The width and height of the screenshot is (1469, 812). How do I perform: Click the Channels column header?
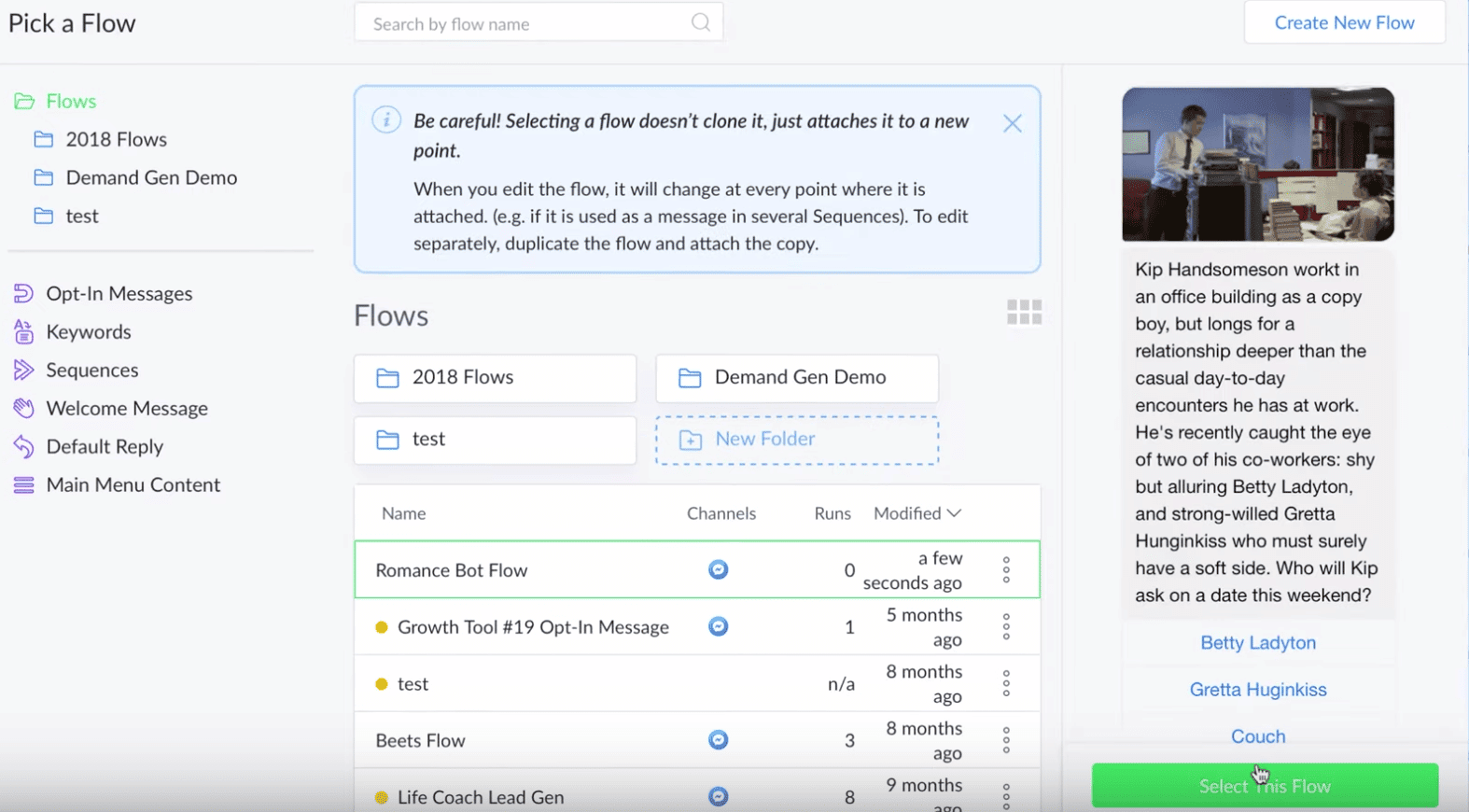point(721,513)
